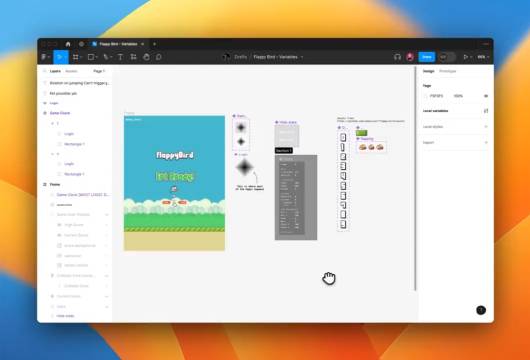Image resolution: width=530 pixels, height=360 pixels.
Task: Close the Flappy Bird - Variables tab
Action: click(142, 44)
